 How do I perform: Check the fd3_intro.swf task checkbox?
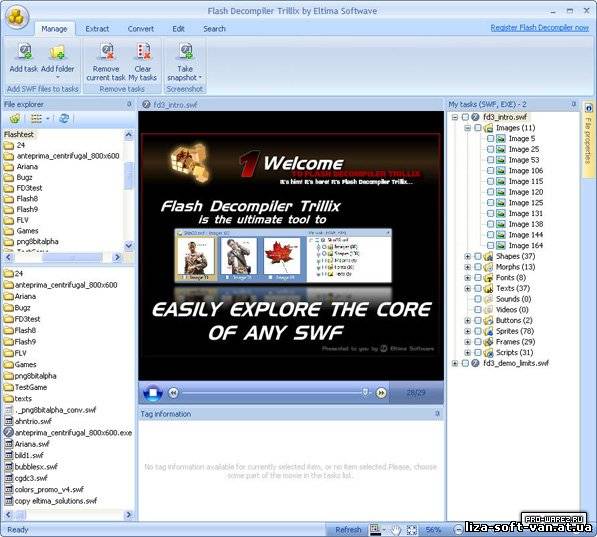click(465, 117)
